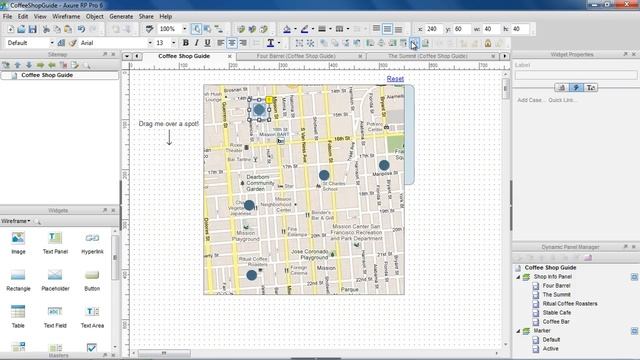Select the Image widget
This screenshot has width=640, height=360.
[x=18, y=242]
